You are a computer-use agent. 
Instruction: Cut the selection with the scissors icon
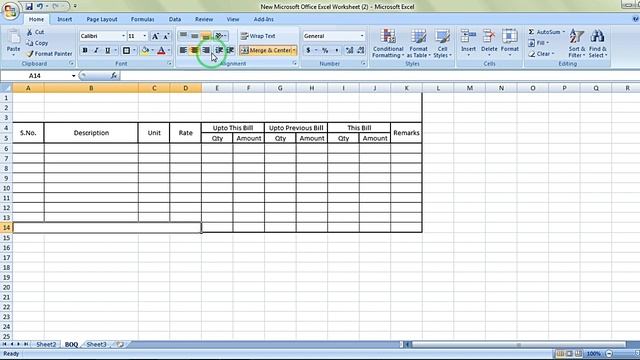35,32
